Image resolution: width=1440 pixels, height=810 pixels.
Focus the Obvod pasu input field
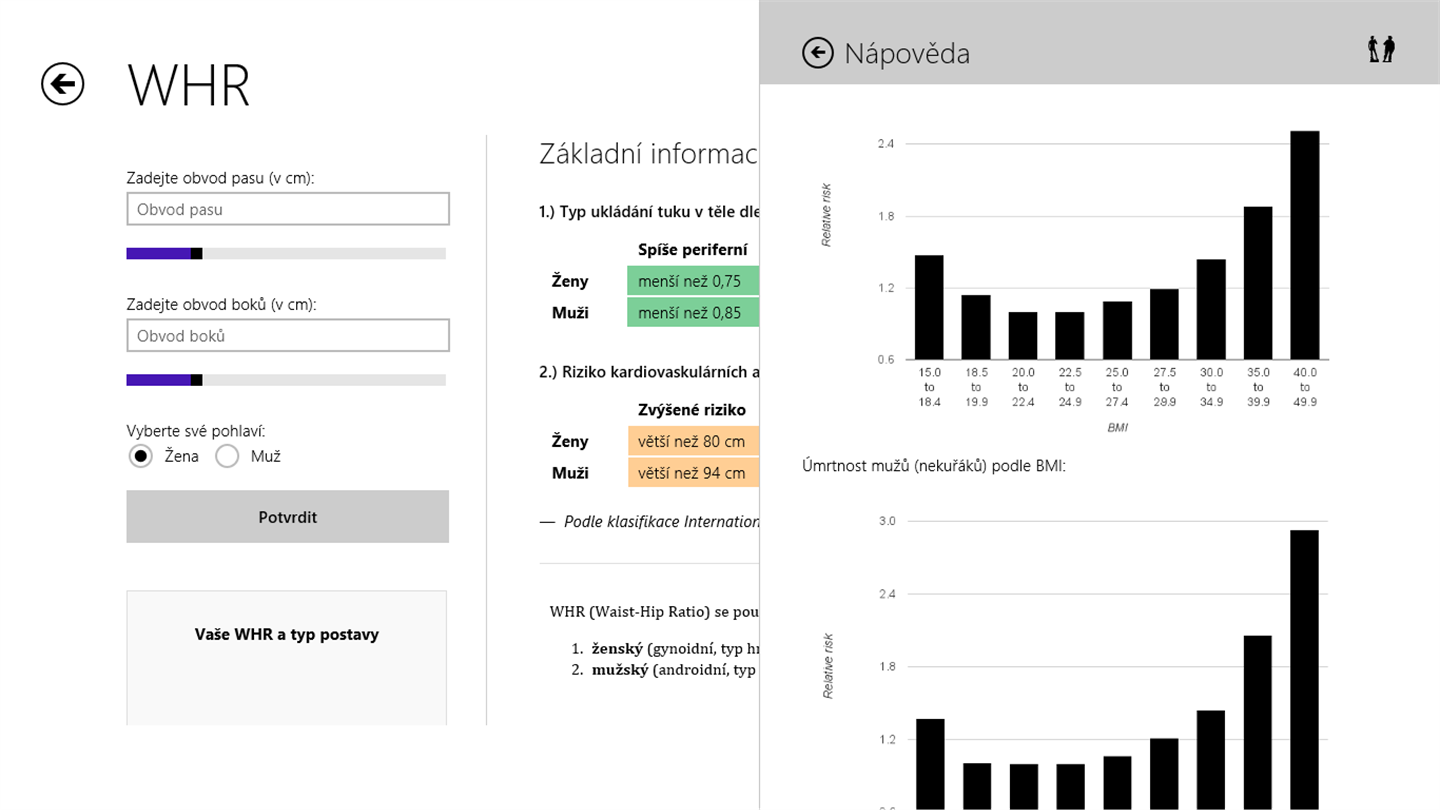pyautogui.click(x=288, y=209)
